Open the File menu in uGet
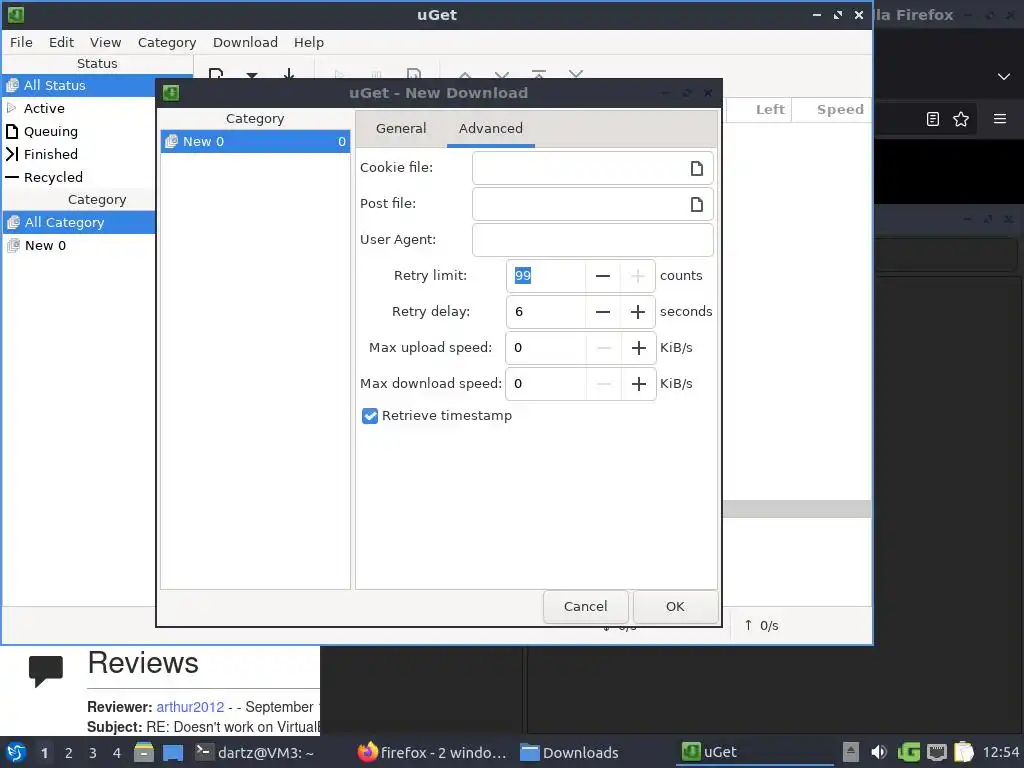The height and width of the screenshot is (768, 1024). click(x=21, y=42)
